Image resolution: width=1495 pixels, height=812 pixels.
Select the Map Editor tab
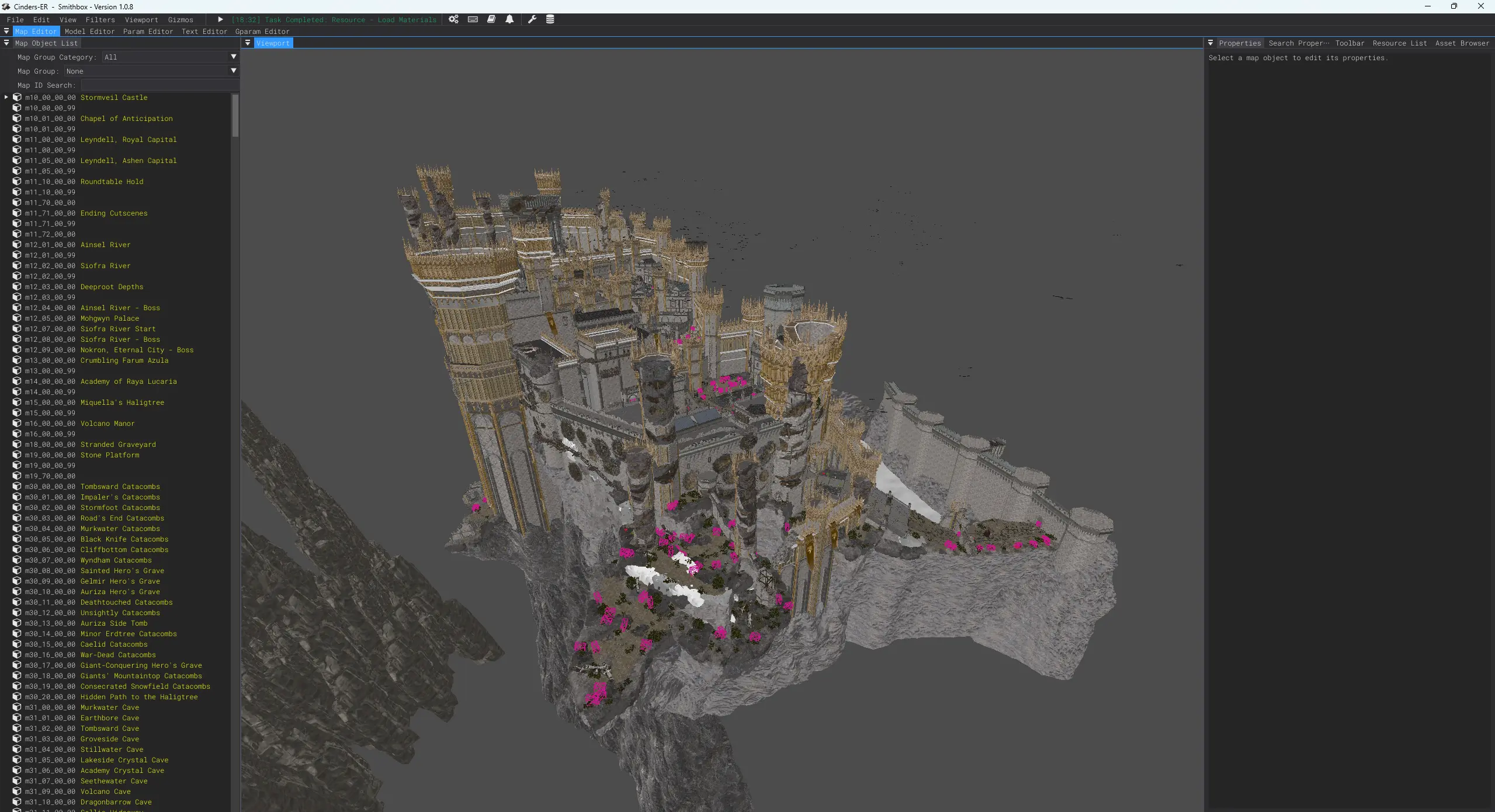pyautogui.click(x=36, y=32)
